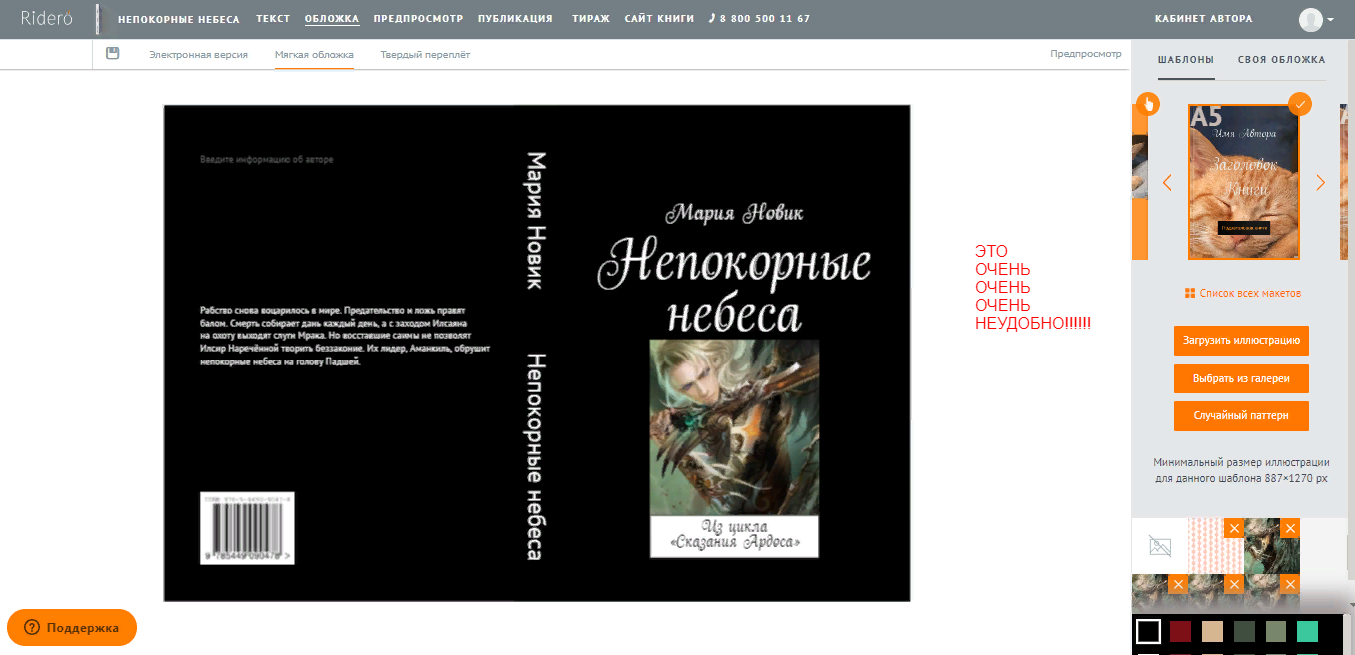Open the Текст menu item
1355x655 pixels.
pyautogui.click(x=272, y=19)
